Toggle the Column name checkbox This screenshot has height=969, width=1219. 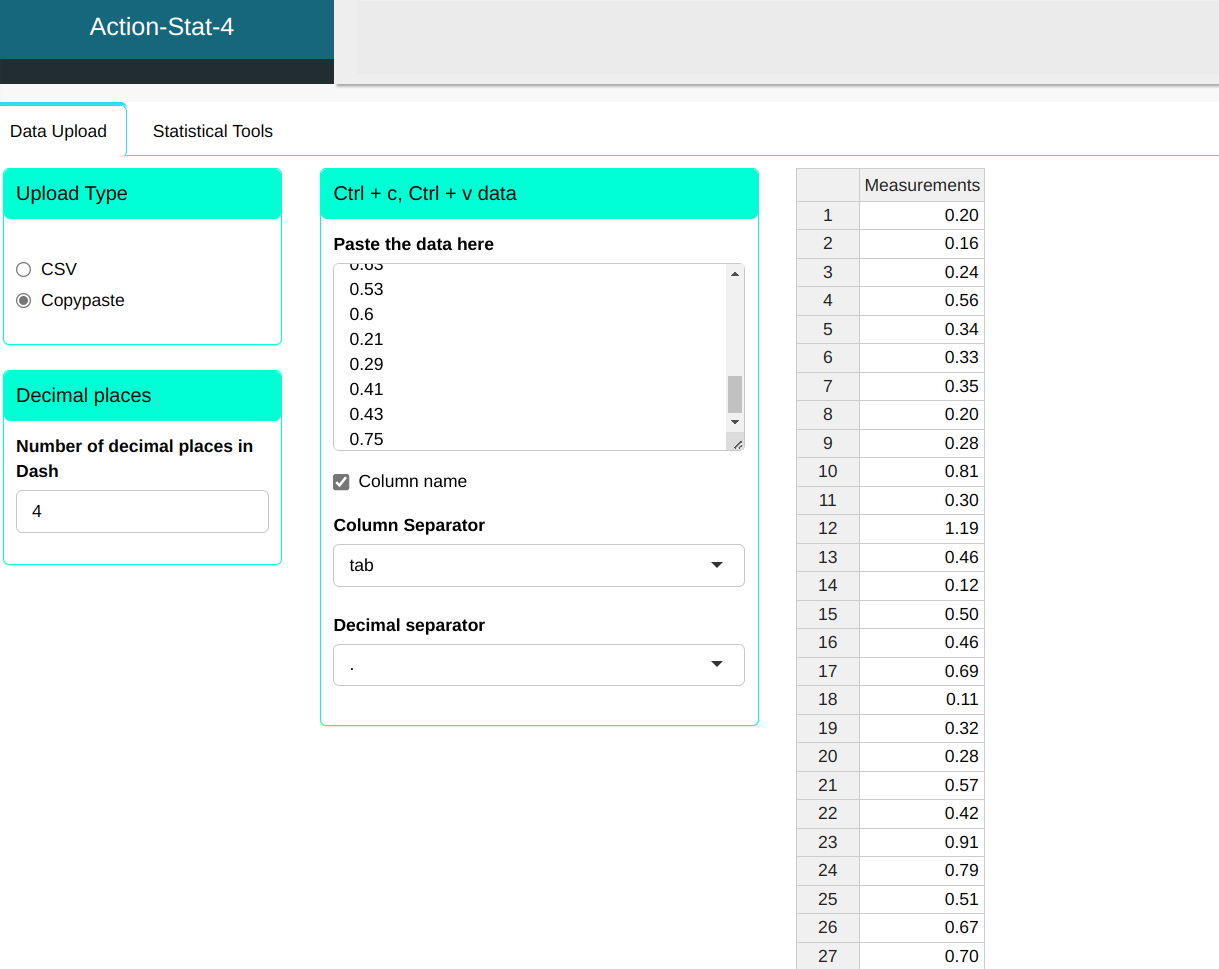coord(341,482)
